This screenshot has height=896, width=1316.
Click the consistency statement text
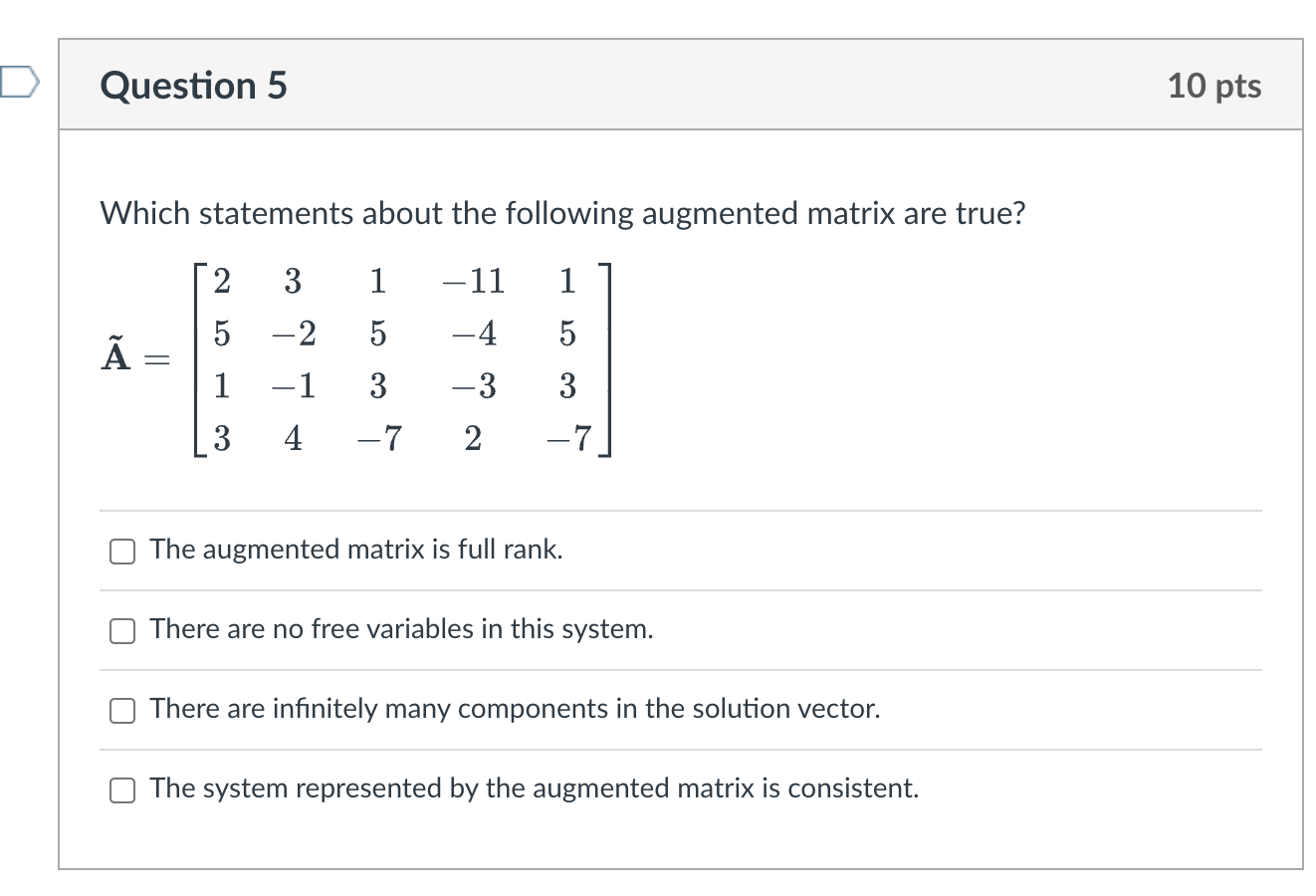[533, 788]
